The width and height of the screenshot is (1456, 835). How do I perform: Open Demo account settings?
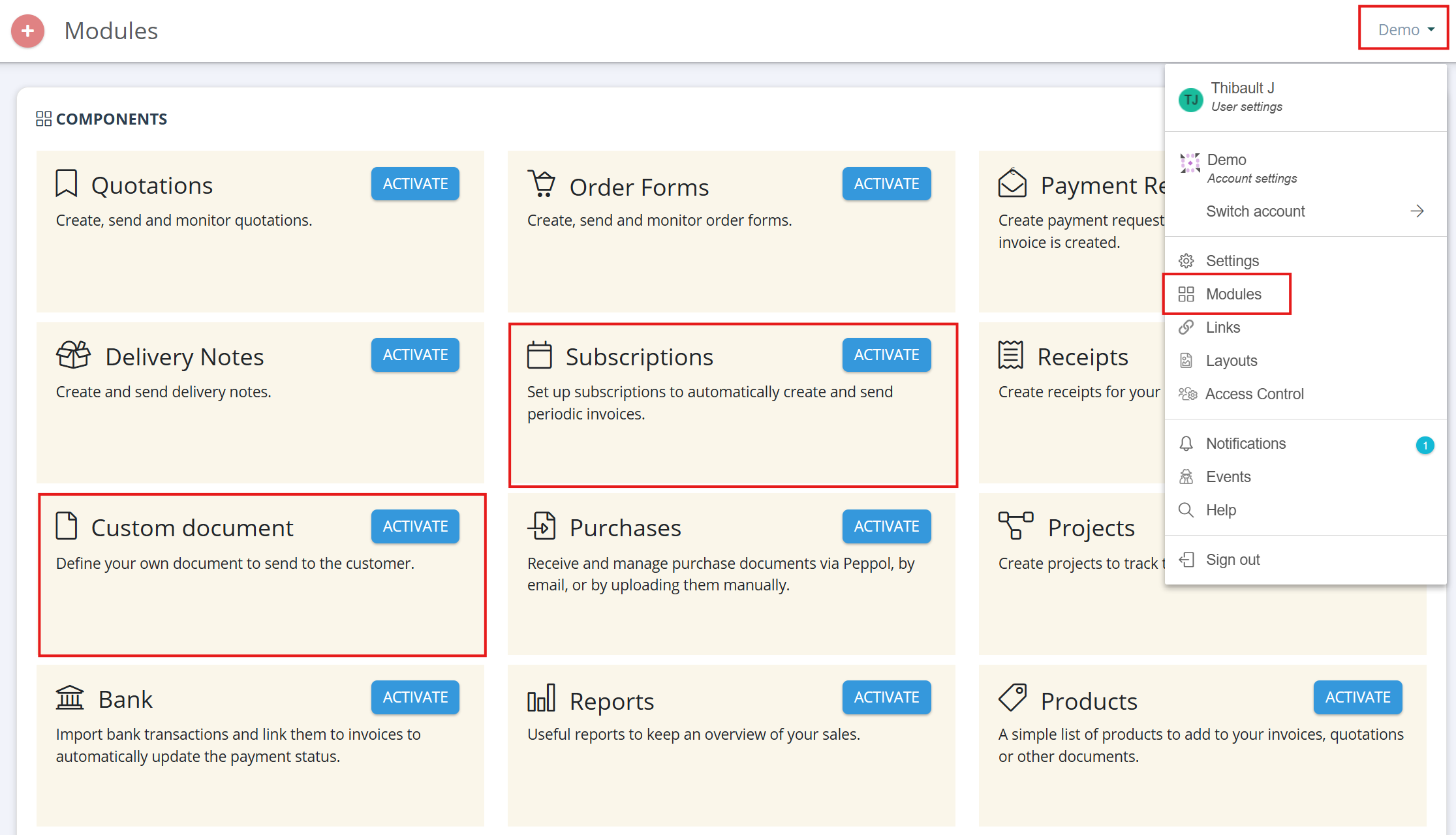1305,168
